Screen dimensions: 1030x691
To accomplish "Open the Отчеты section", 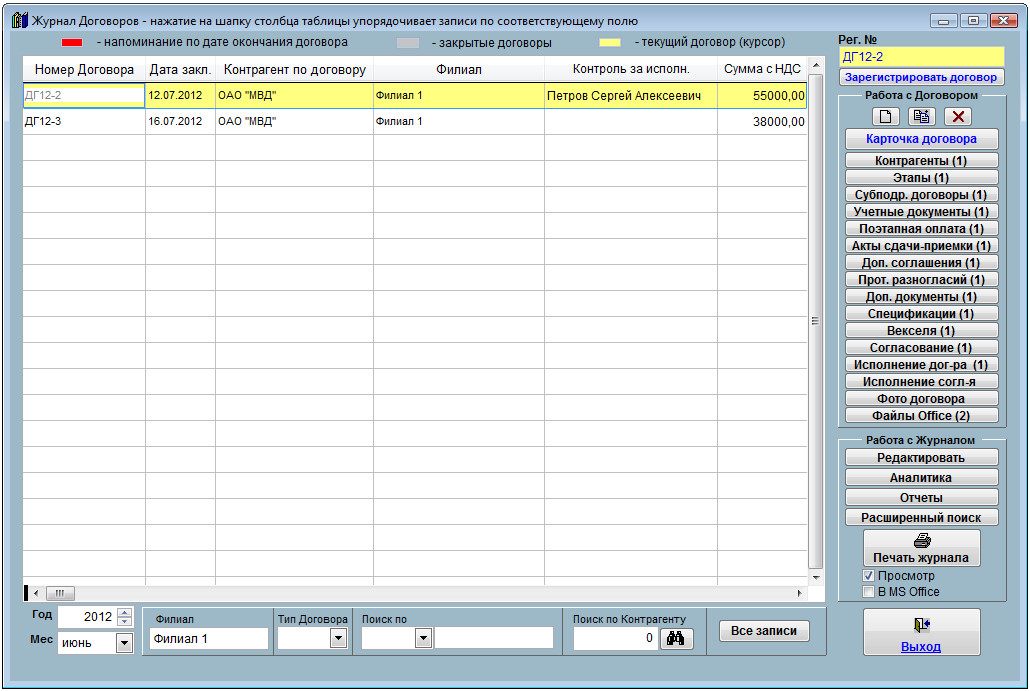I will click(921, 498).
